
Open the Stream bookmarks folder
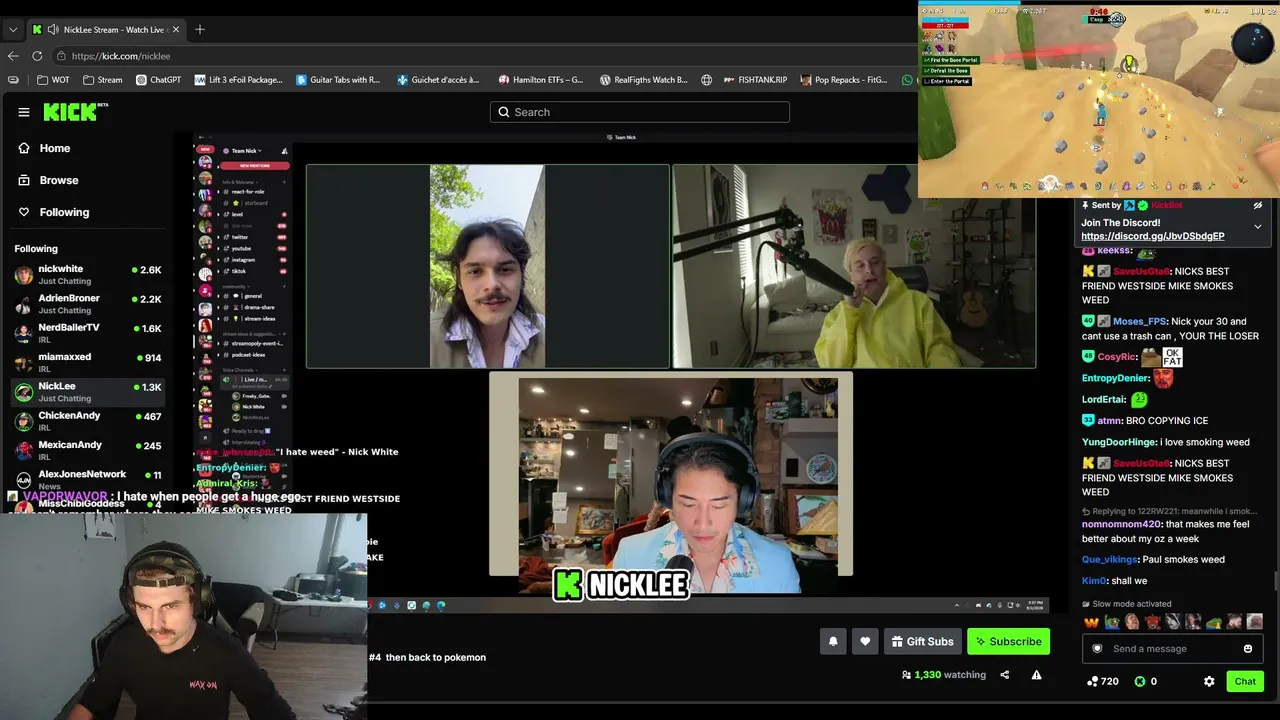click(103, 80)
